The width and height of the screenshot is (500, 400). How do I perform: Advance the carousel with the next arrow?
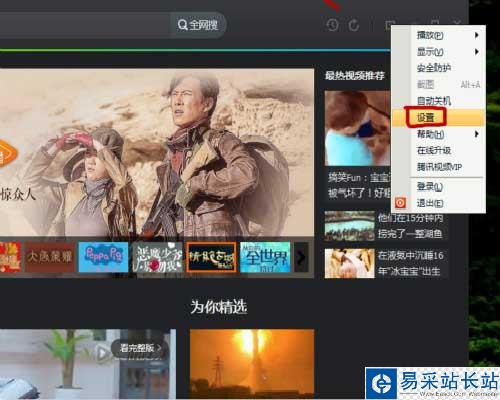301,257
